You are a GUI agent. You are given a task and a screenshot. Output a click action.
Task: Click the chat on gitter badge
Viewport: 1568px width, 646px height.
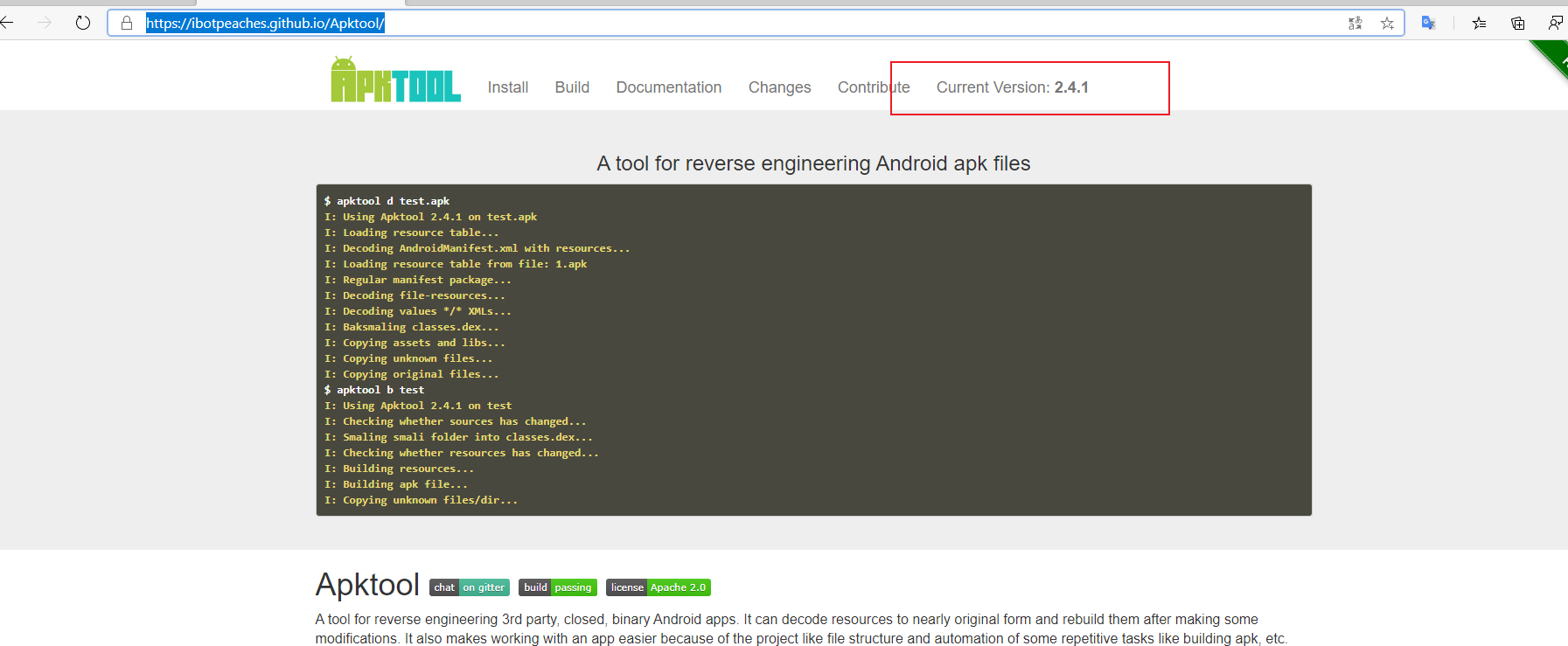click(x=470, y=587)
